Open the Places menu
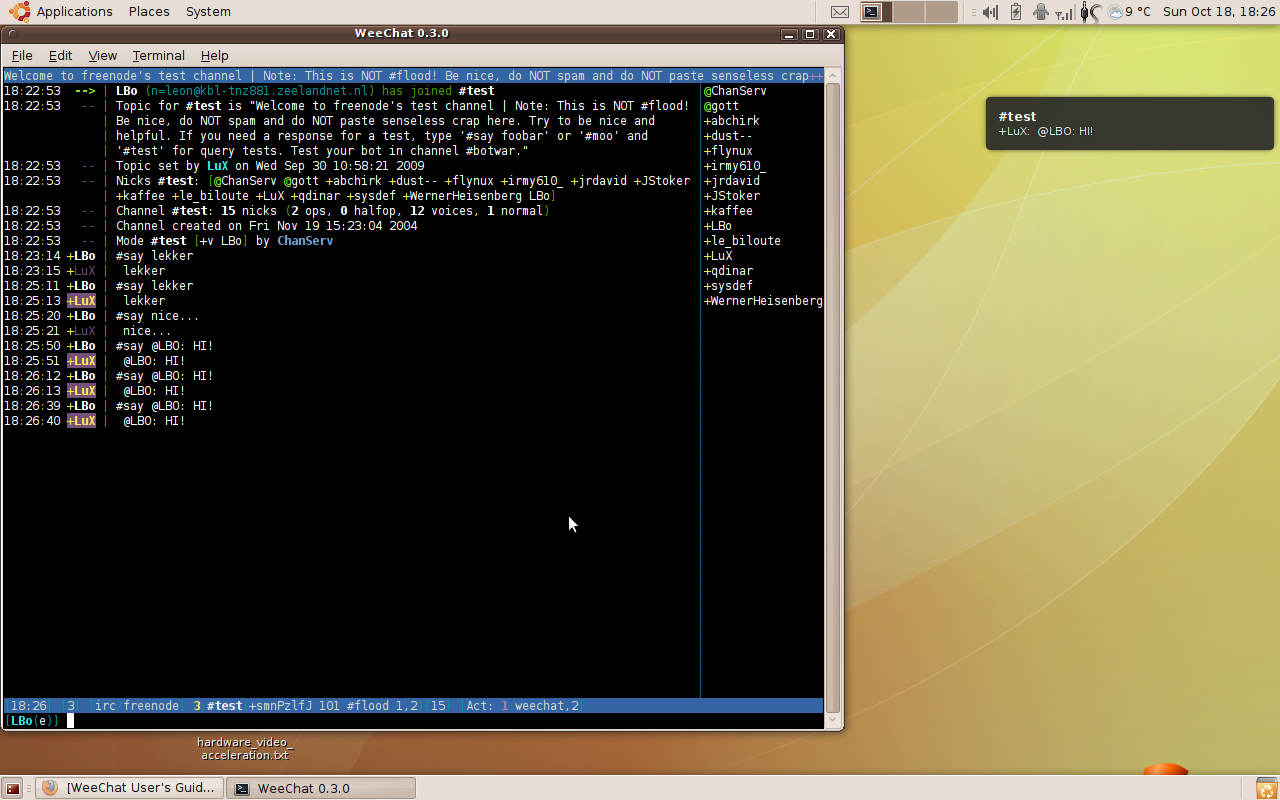 149,12
